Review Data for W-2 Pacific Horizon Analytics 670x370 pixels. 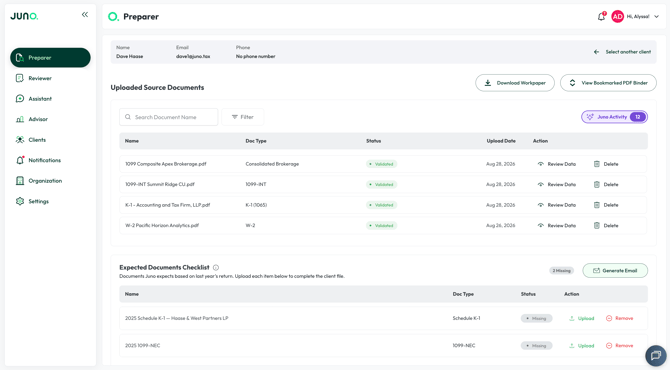tap(557, 226)
